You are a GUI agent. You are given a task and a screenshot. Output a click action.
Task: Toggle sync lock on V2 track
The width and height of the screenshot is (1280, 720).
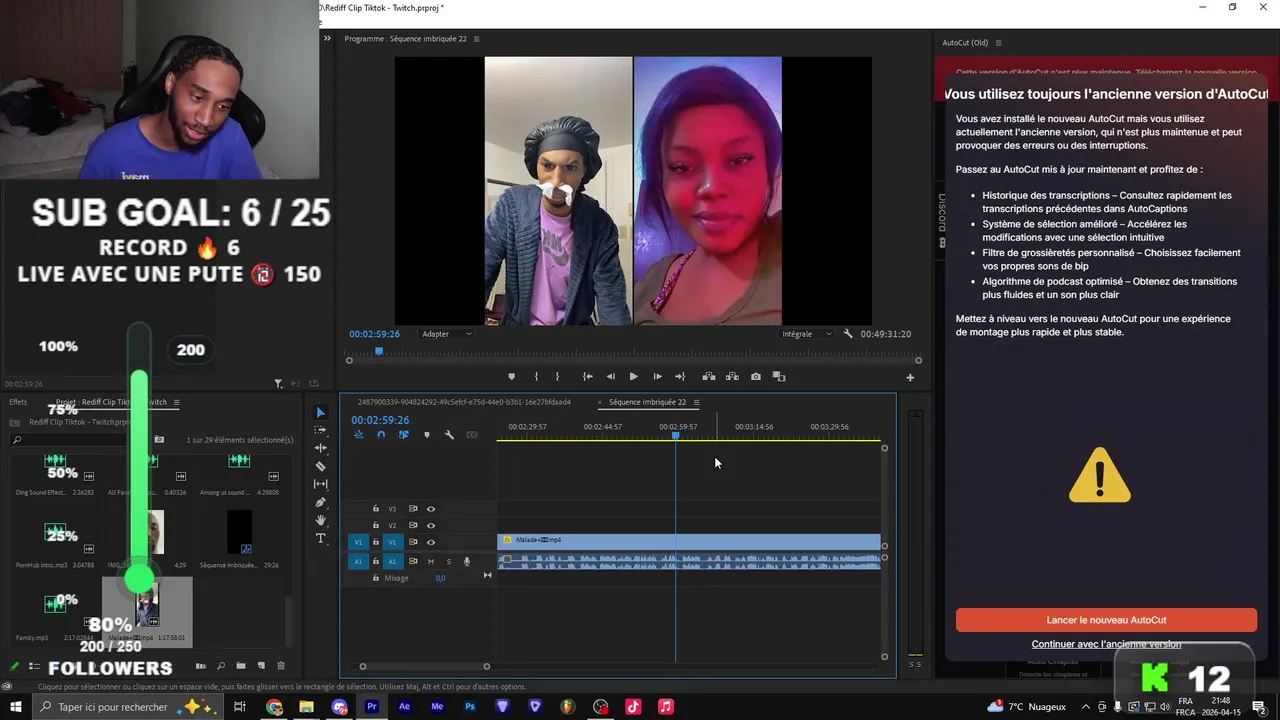(x=413, y=525)
